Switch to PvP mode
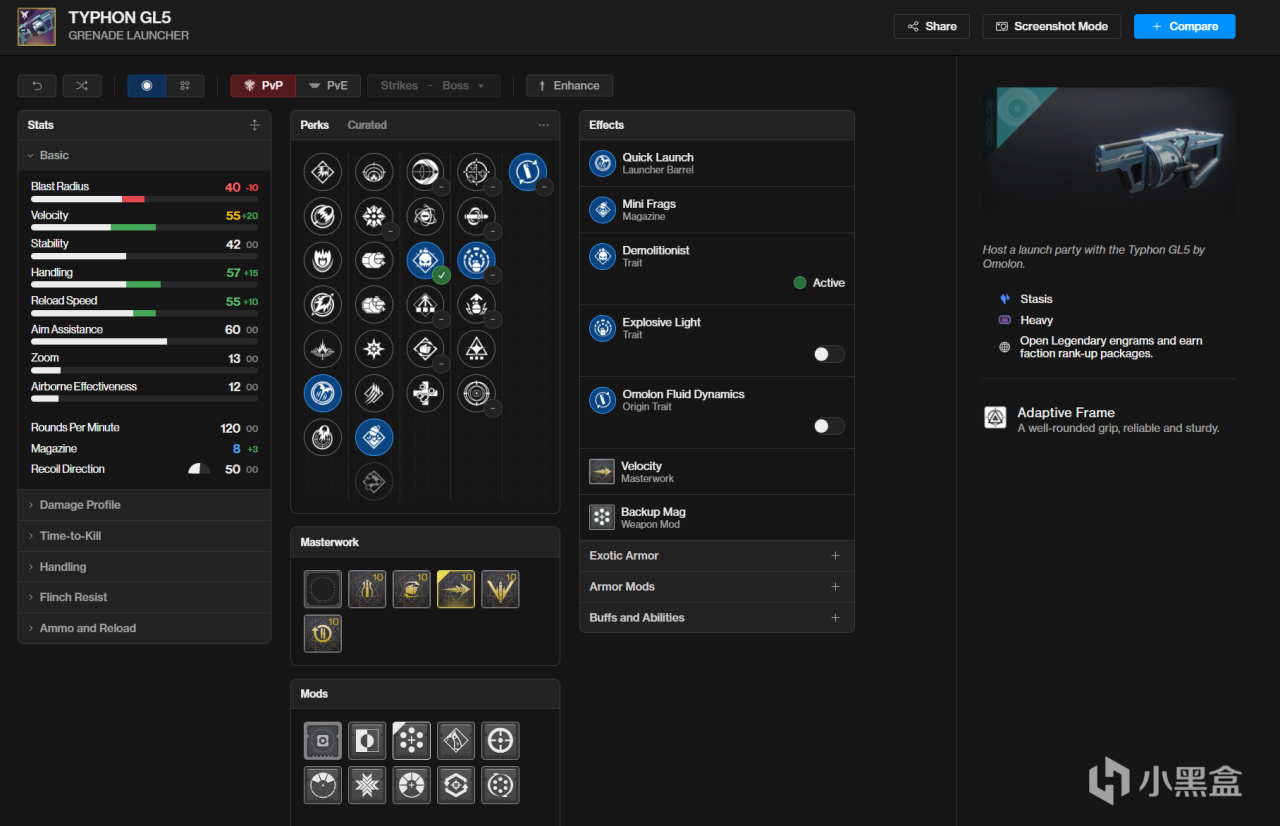The width and height of the screenshot is (1280, 826). pyautogui.click(x=263, y=86)
